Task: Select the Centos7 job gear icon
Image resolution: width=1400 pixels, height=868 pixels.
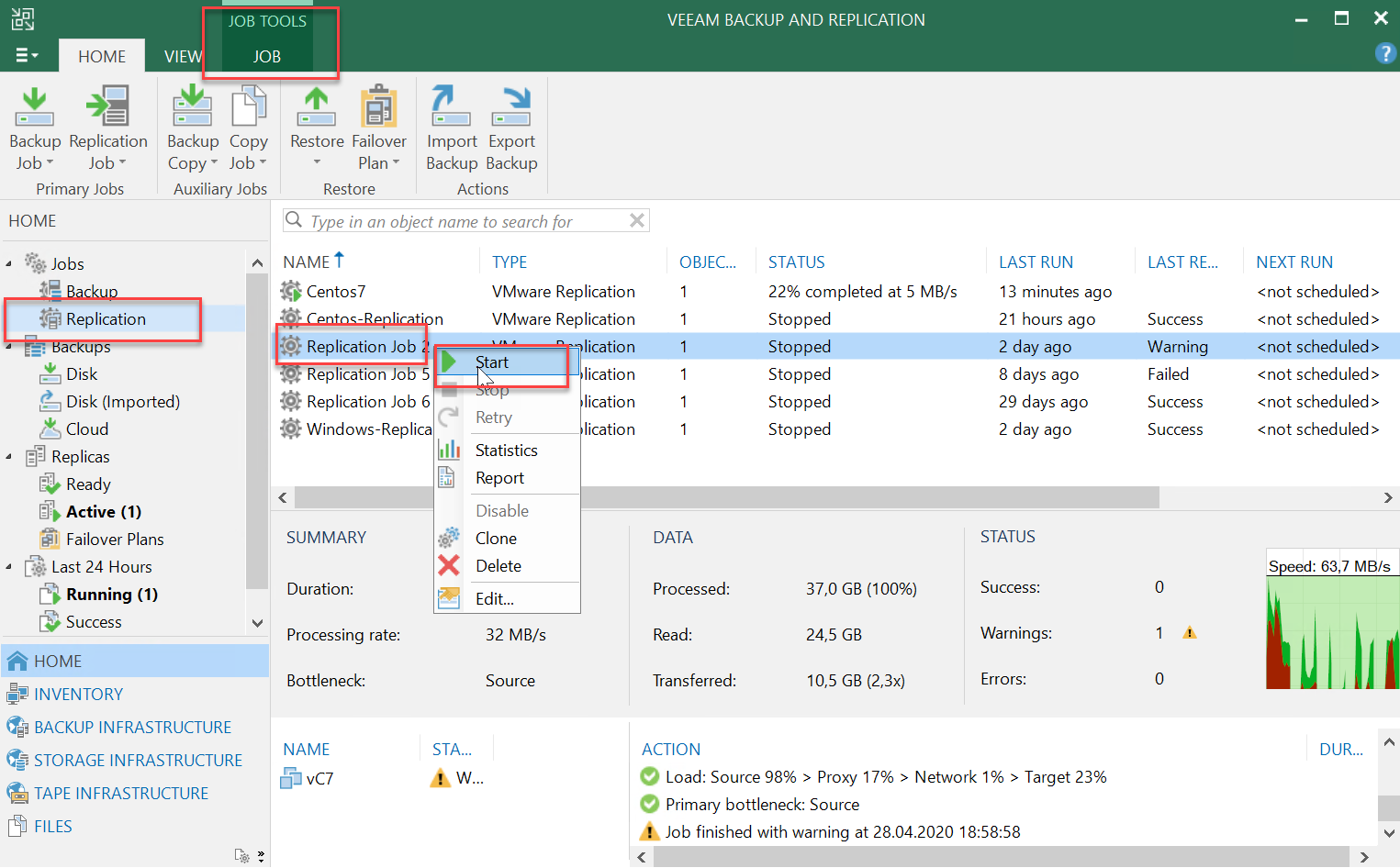Action: click(291, 292)
